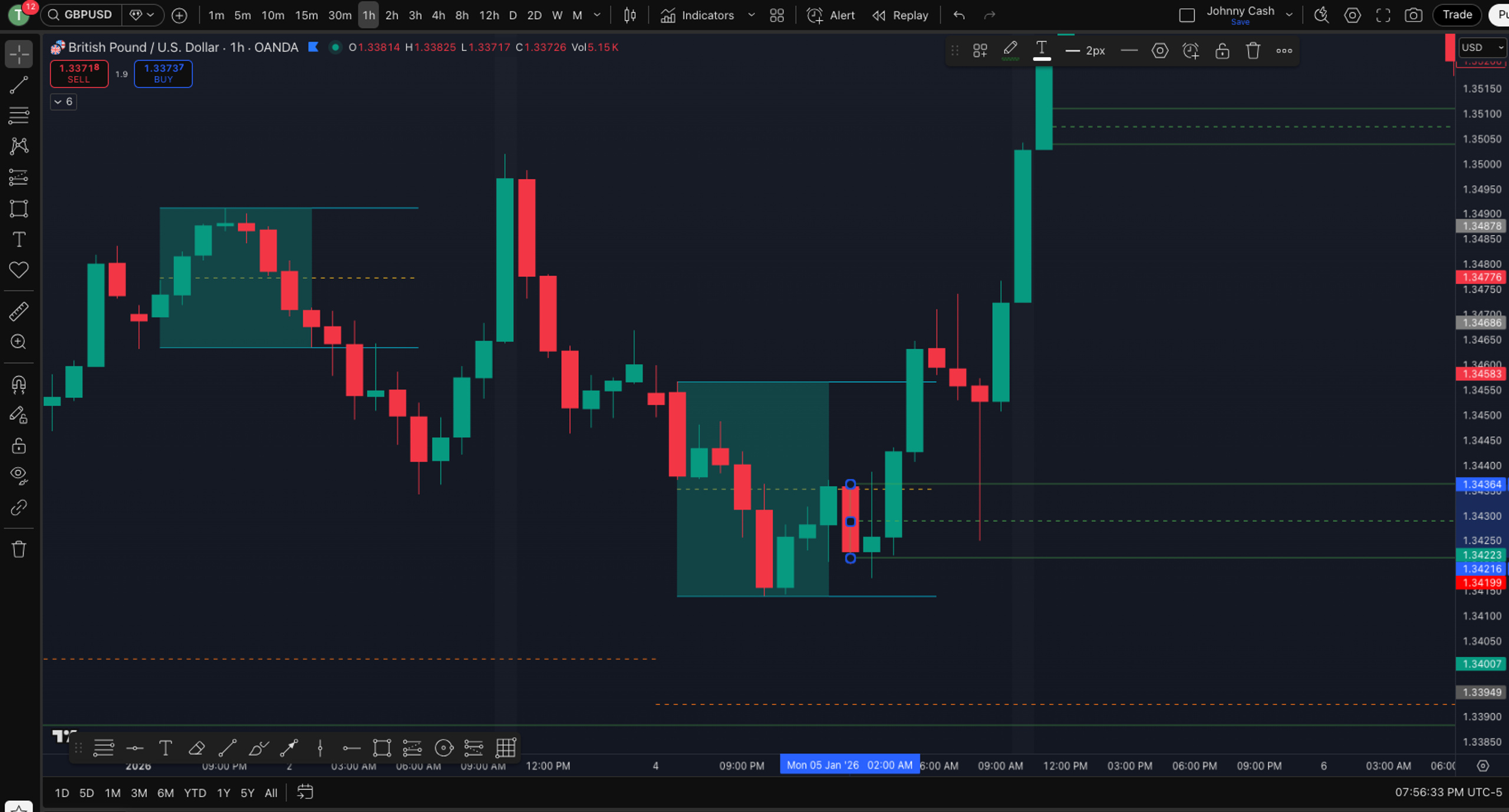Screen dimensions: 1509x812
Task: Remove drawings with left sidebar trash icon
Action: [19, 549]
